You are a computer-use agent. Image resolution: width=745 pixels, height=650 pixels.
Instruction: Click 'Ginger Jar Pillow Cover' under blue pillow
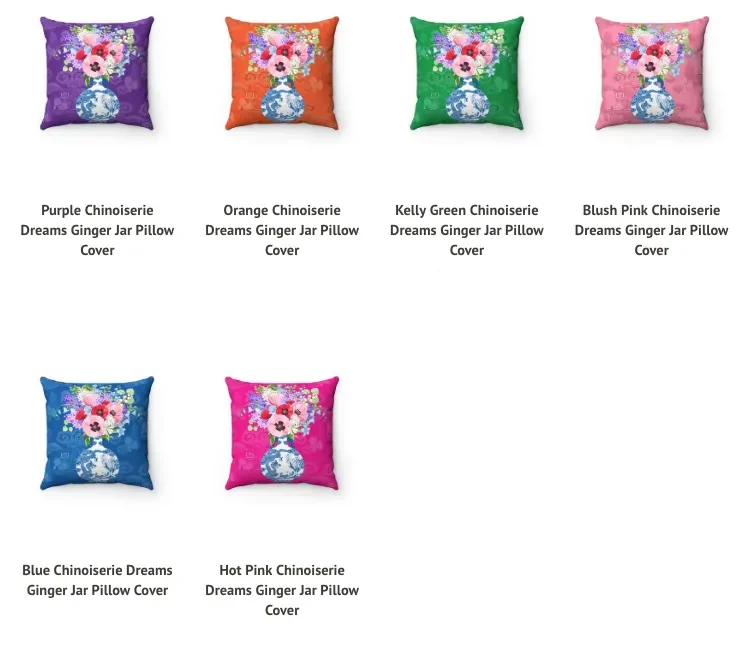(x=97, y=590)
